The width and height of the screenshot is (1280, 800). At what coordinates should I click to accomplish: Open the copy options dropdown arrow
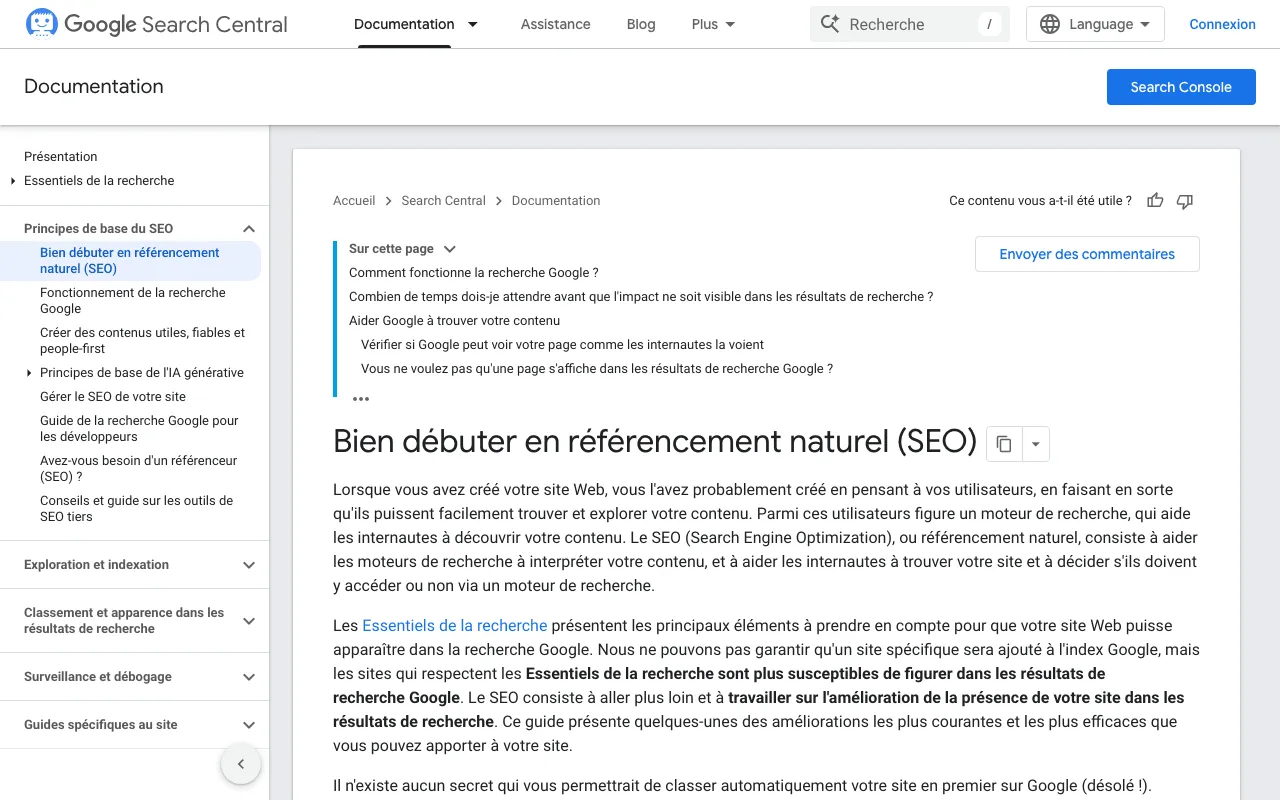1036,444
